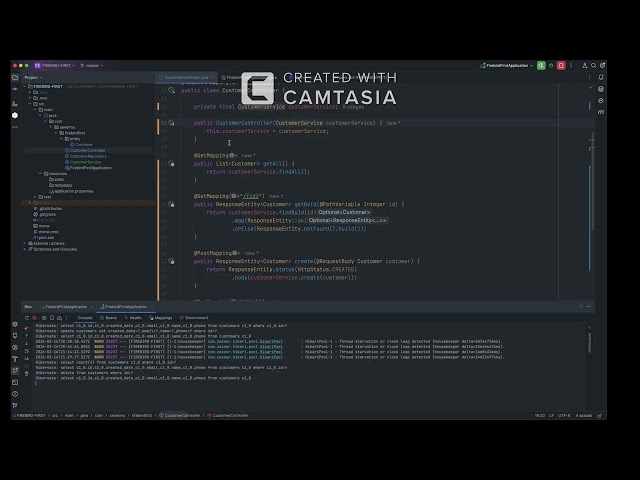Open the Project view dropdown

pyautogui.click(x=33, y=77)
